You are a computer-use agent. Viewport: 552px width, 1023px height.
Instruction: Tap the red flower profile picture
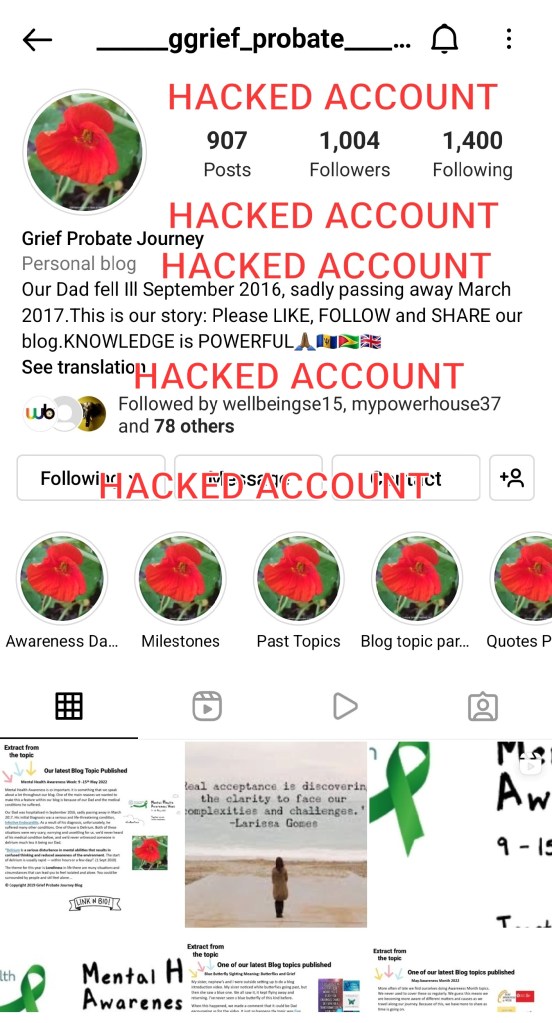[85, 152]
